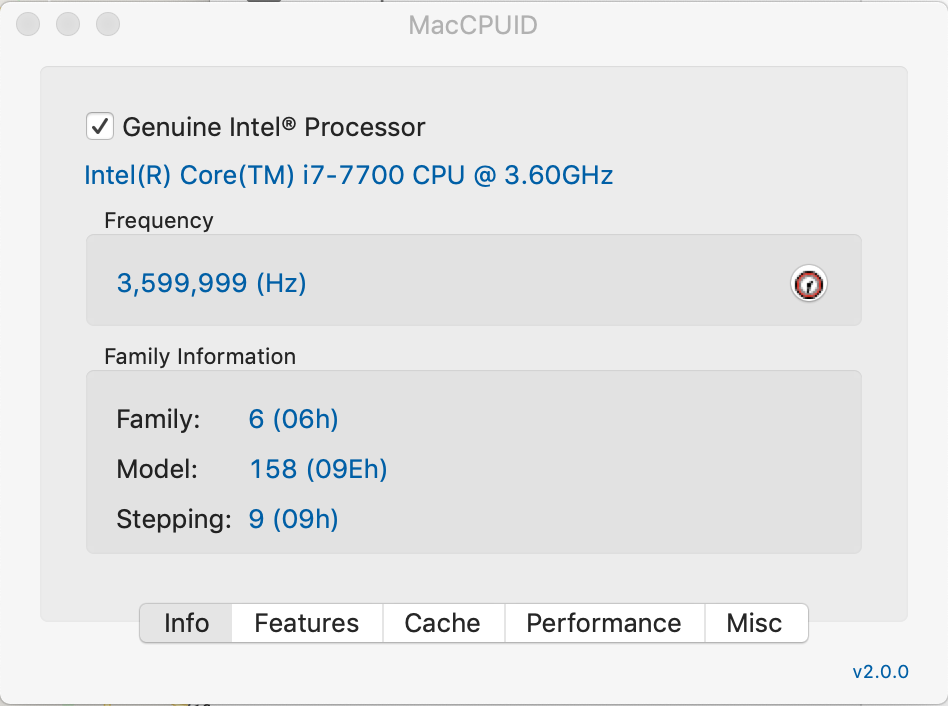Screen dimensions: 948x706
Task: Select the Info tab
Action: pos(186,623)
